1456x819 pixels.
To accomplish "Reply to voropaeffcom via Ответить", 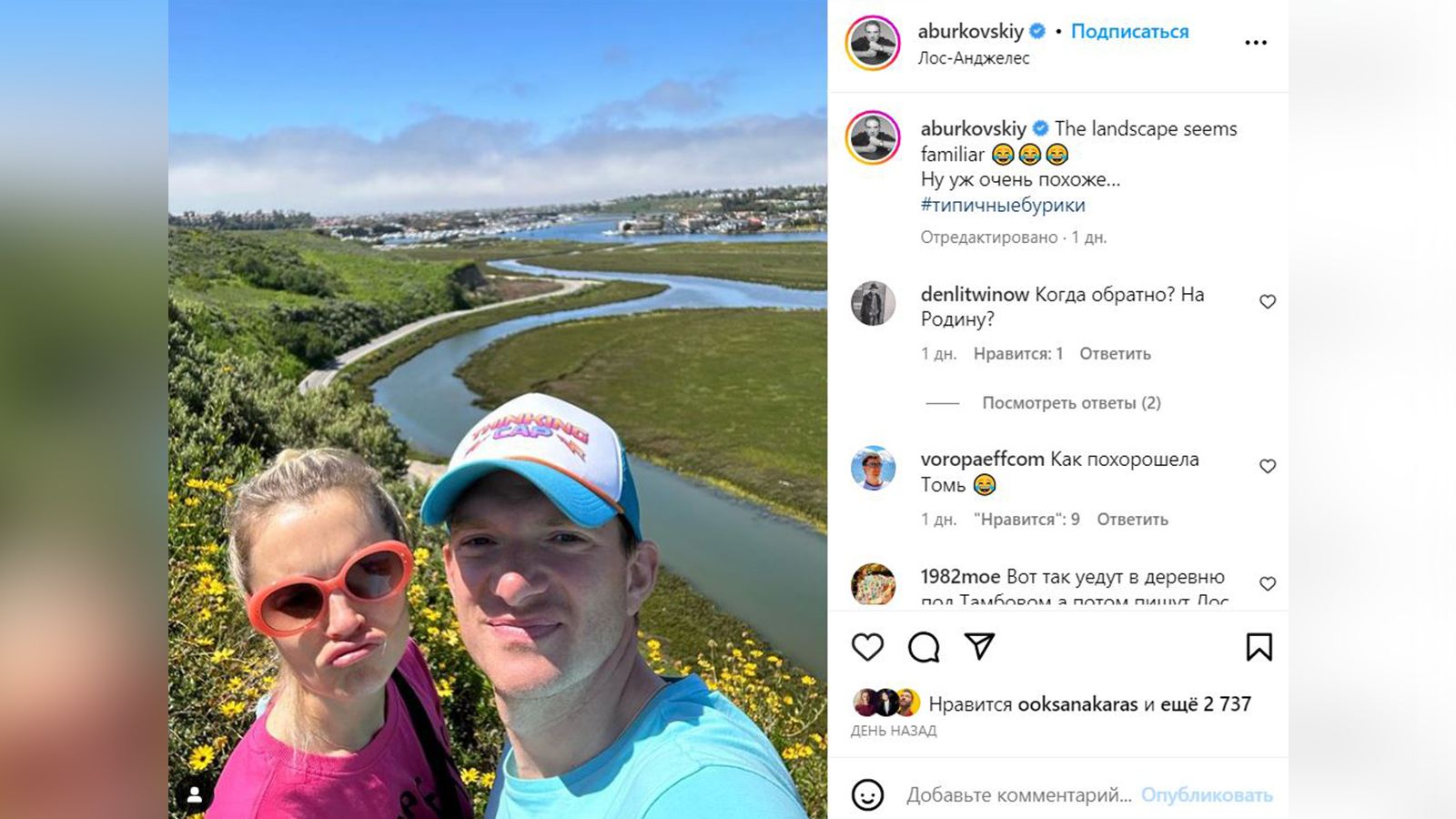I will coord(1132,519).
